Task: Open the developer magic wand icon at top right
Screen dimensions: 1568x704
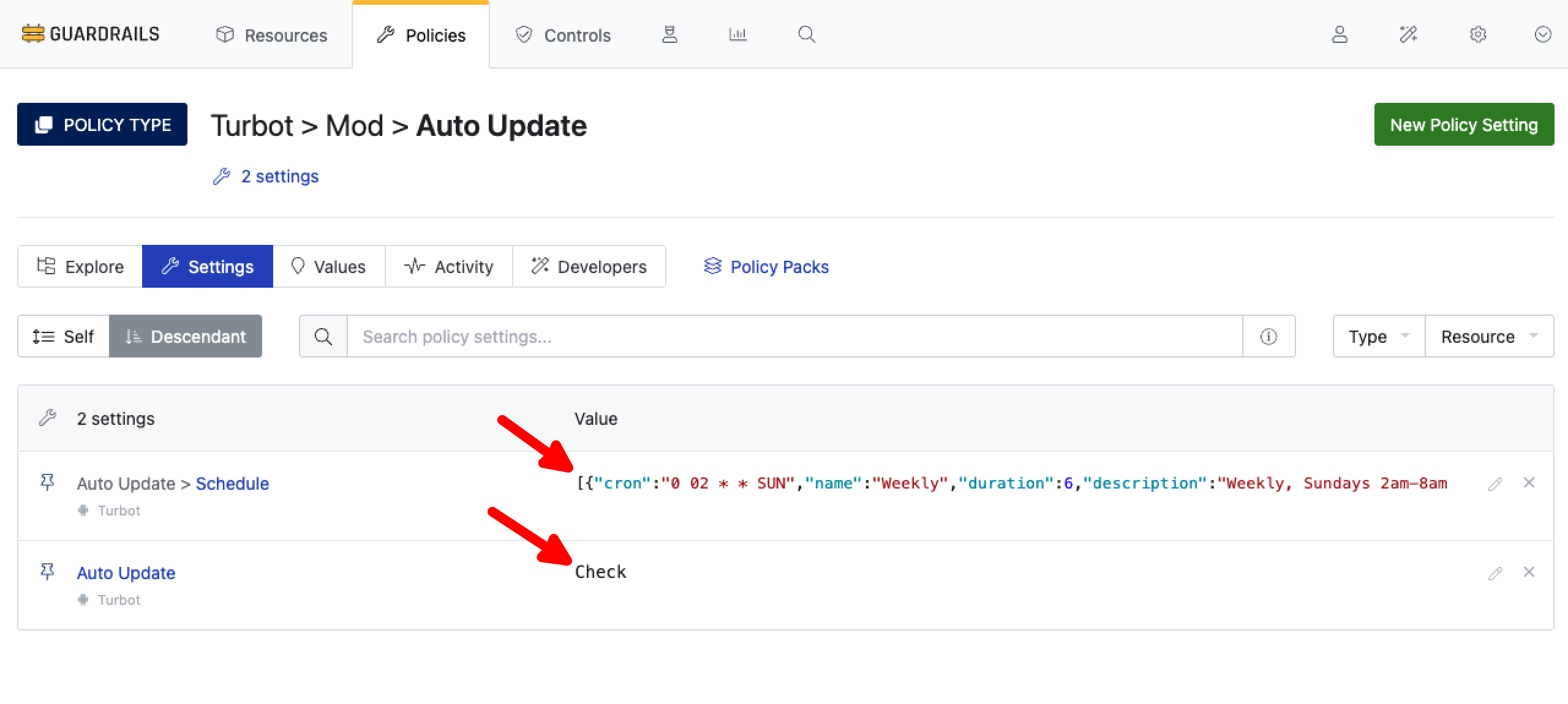Action: click(1408, 34)
